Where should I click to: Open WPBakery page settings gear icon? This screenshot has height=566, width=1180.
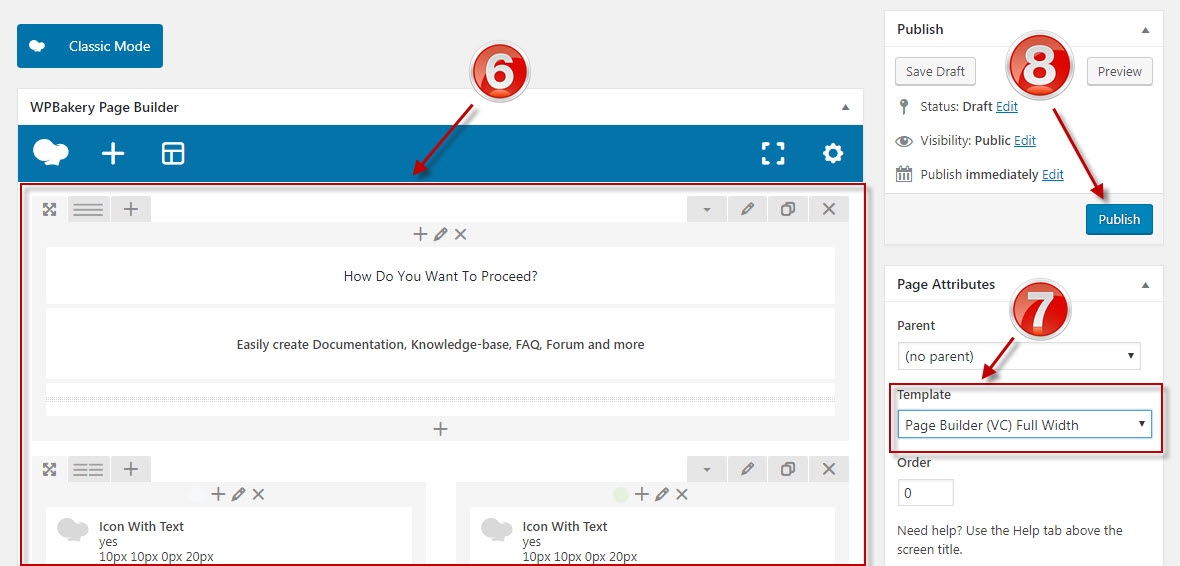pyautogui.click(x=832, y=153)
